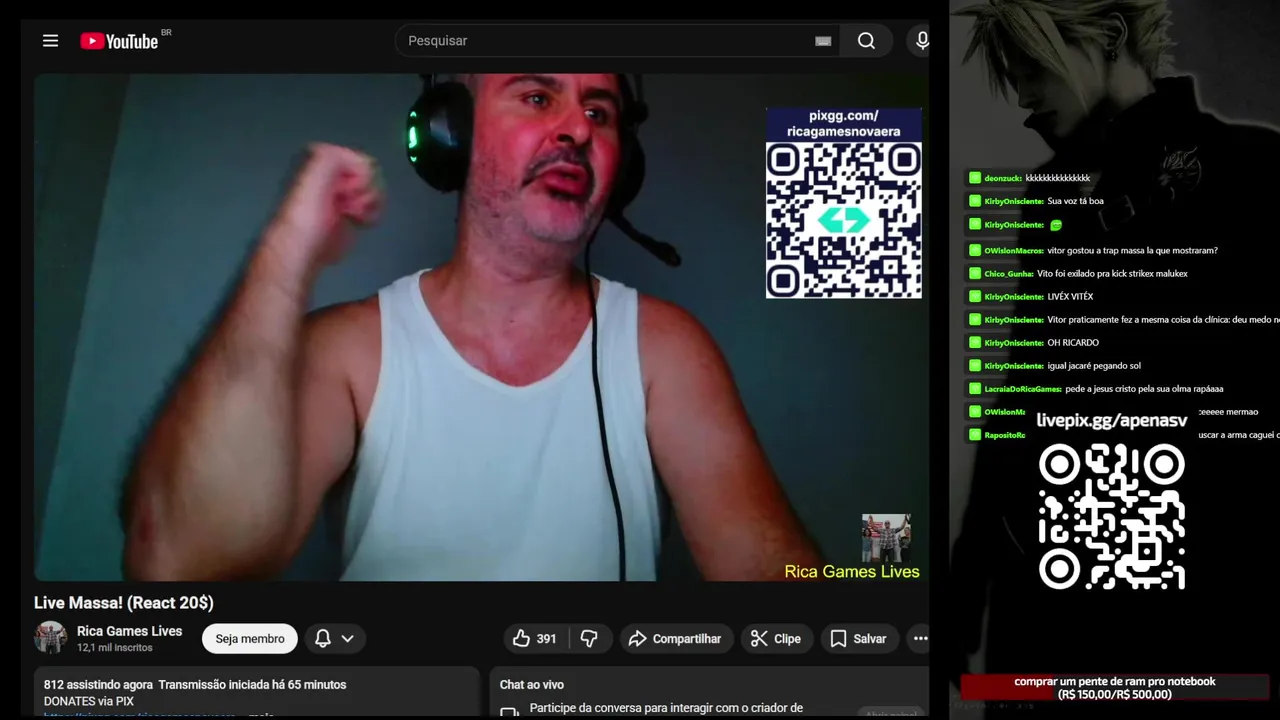The width and height of the screenshot is (1280, 720).
Task: Start voice search with microphone icon
Action: (x=922, y=41)
